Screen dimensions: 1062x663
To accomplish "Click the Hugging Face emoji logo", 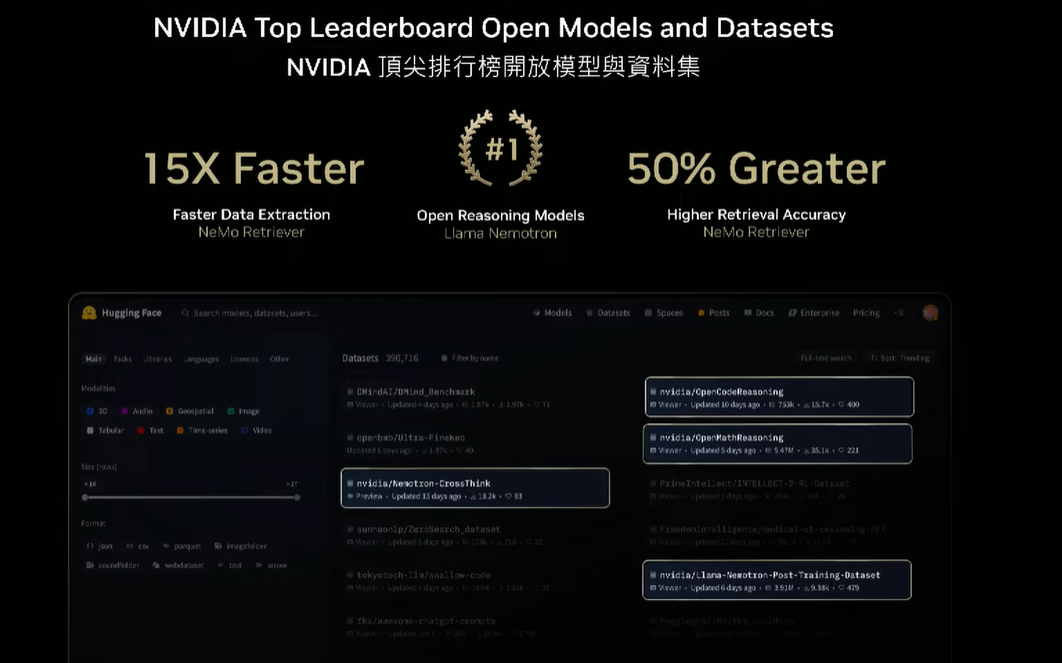I will point(89,313).
